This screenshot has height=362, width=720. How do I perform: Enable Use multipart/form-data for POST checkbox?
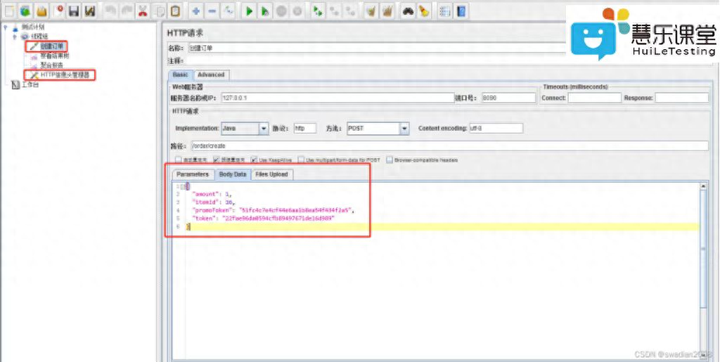(301, 160)
